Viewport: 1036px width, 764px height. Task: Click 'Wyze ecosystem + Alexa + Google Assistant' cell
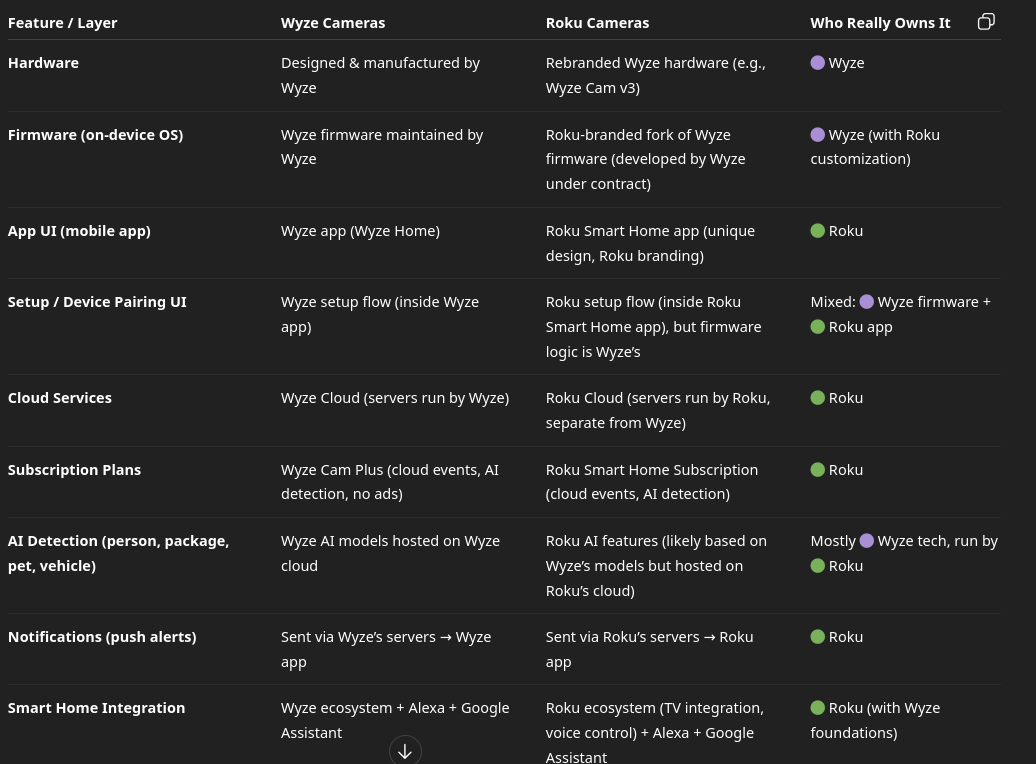tap(395, 720)
